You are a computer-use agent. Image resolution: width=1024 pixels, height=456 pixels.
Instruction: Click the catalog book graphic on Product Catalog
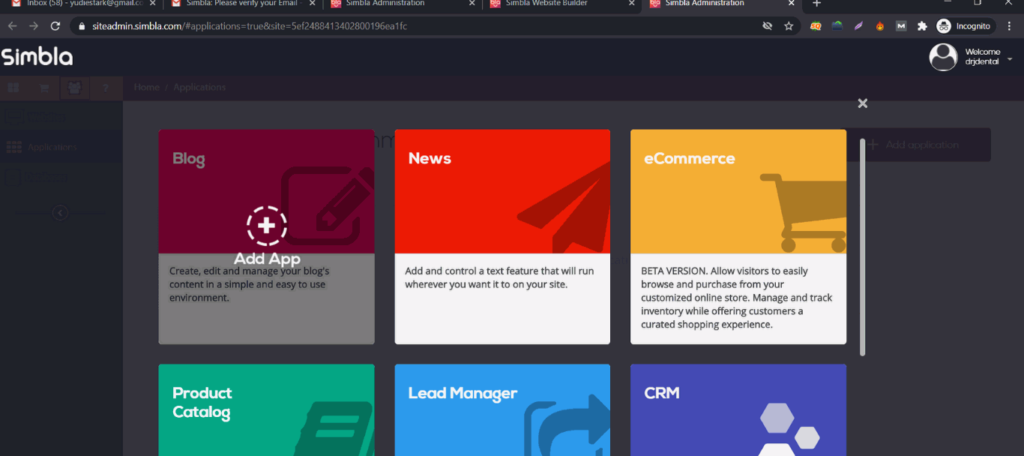click(334, 429)
